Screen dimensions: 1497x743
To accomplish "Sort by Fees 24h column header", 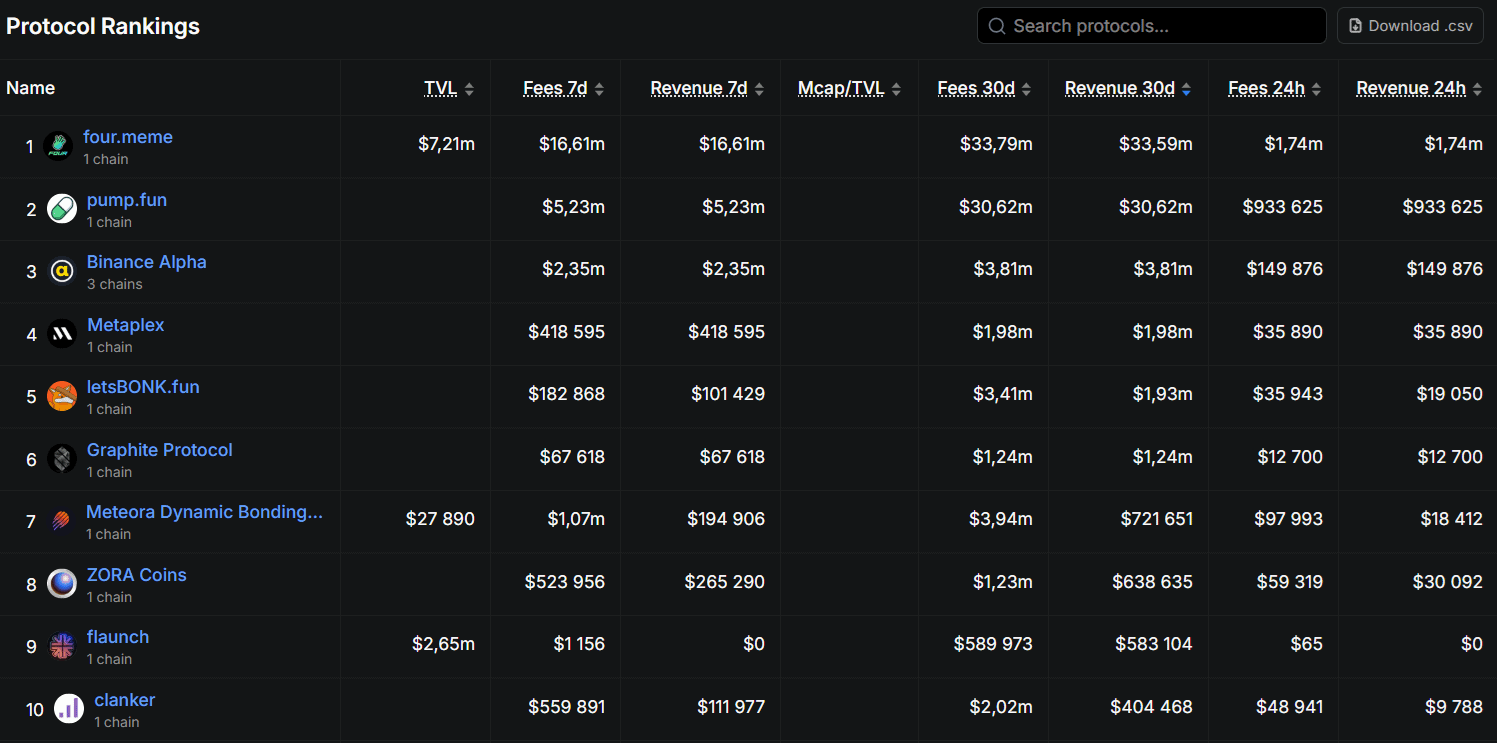I will (1266, 88).
